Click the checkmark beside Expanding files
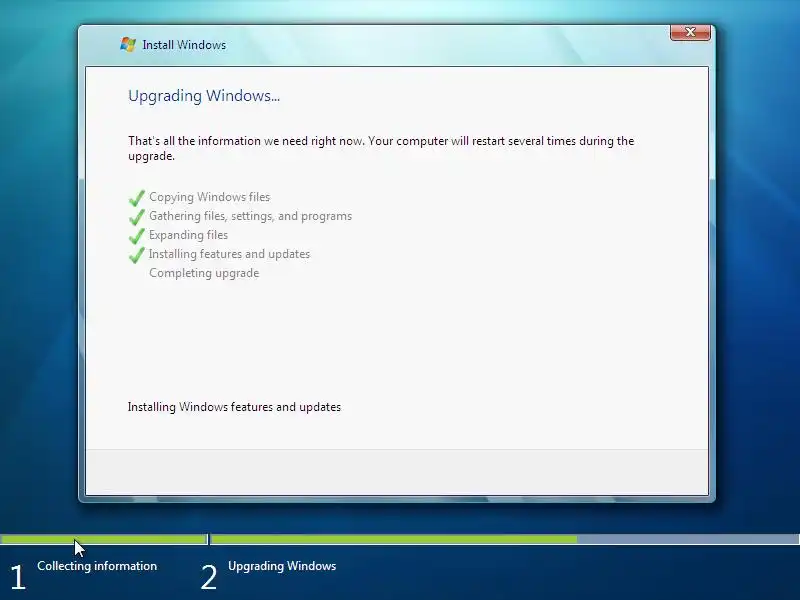 137,235
